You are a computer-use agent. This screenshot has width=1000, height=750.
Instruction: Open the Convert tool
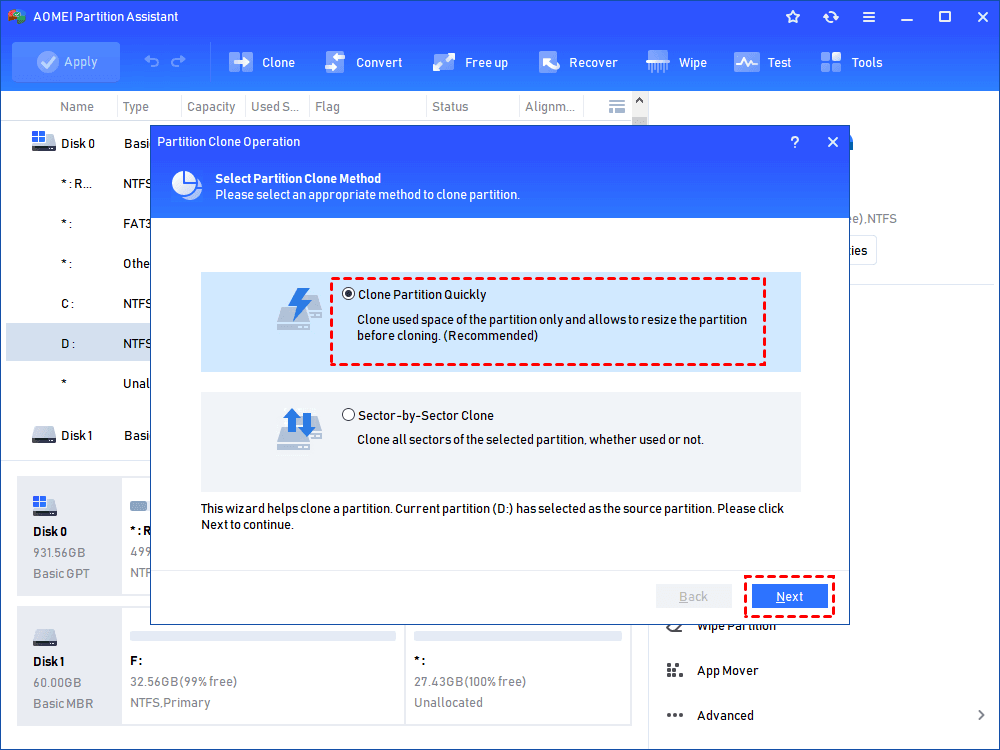point(364,61)
